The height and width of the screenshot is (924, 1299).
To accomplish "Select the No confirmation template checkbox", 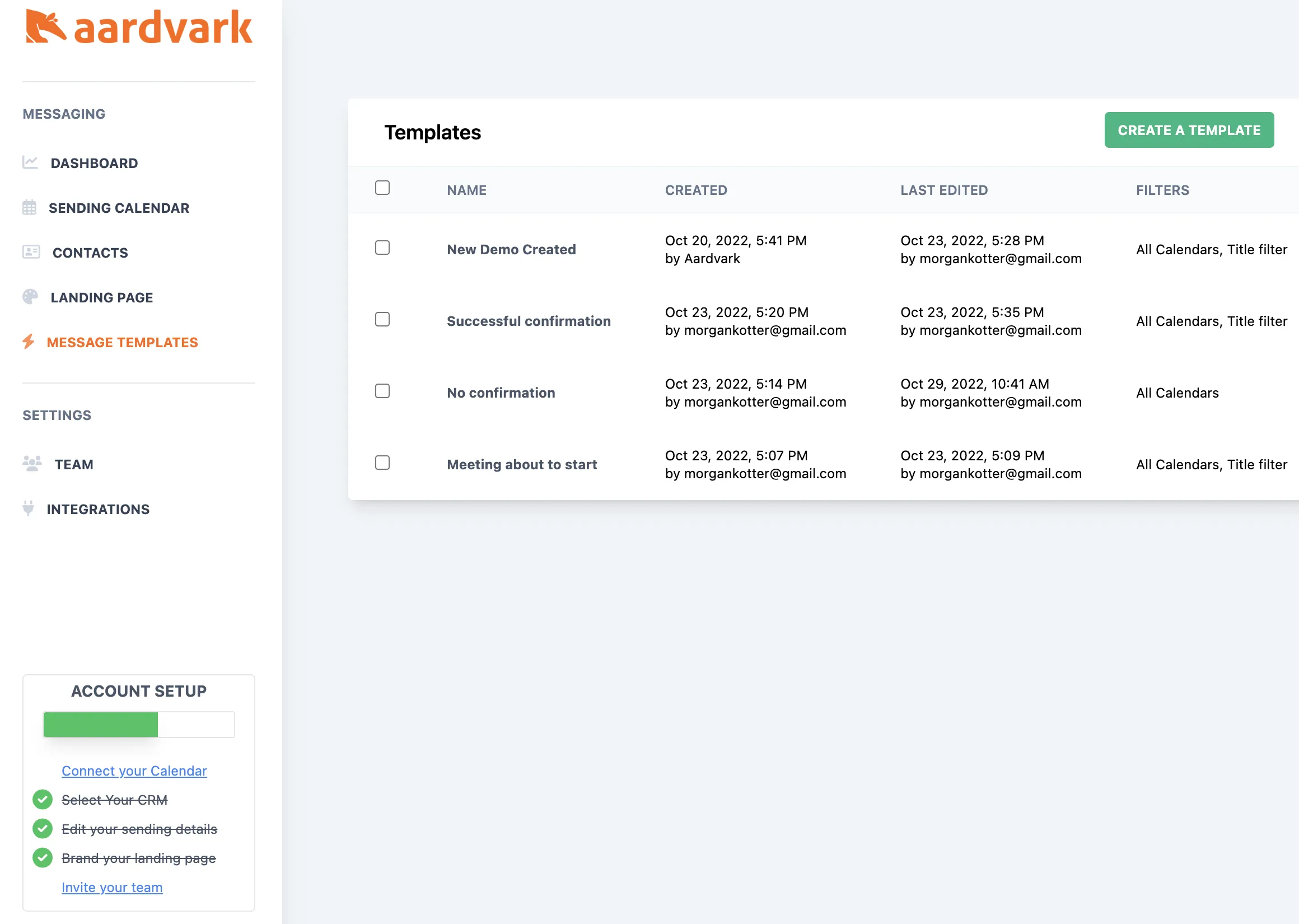I will point(382,391).
